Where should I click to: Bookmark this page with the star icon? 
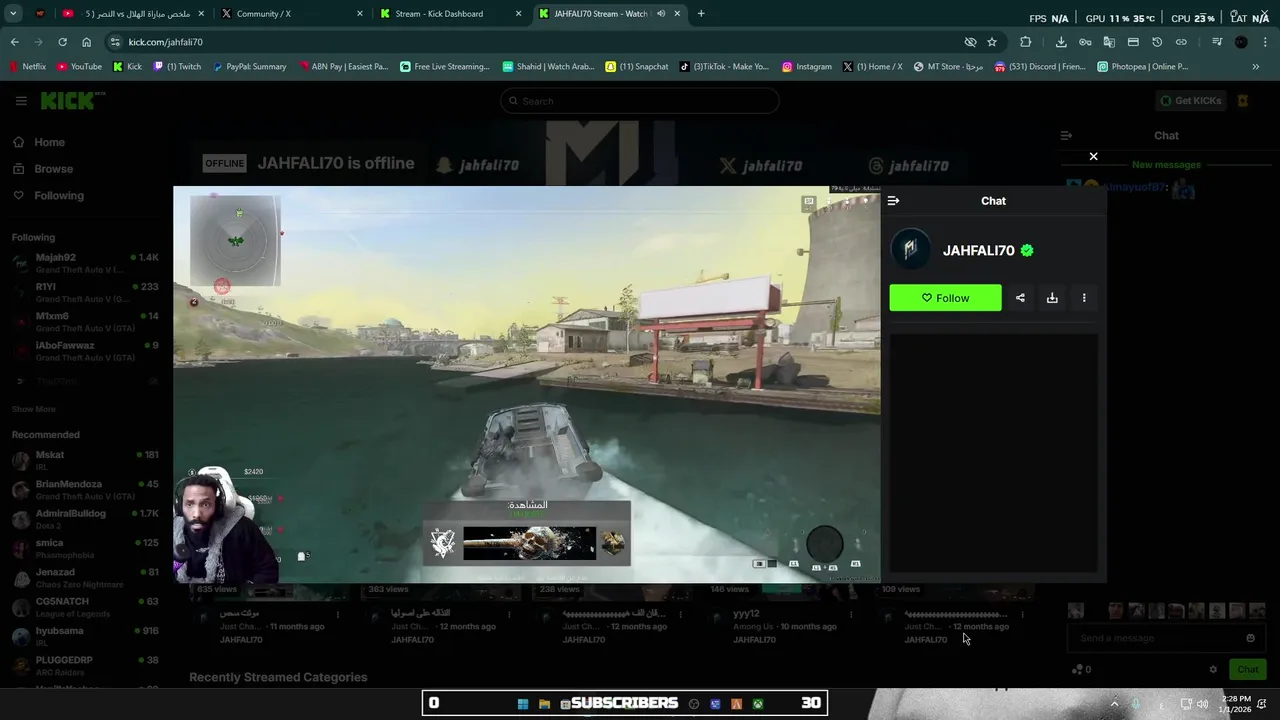tap(992, 42)
